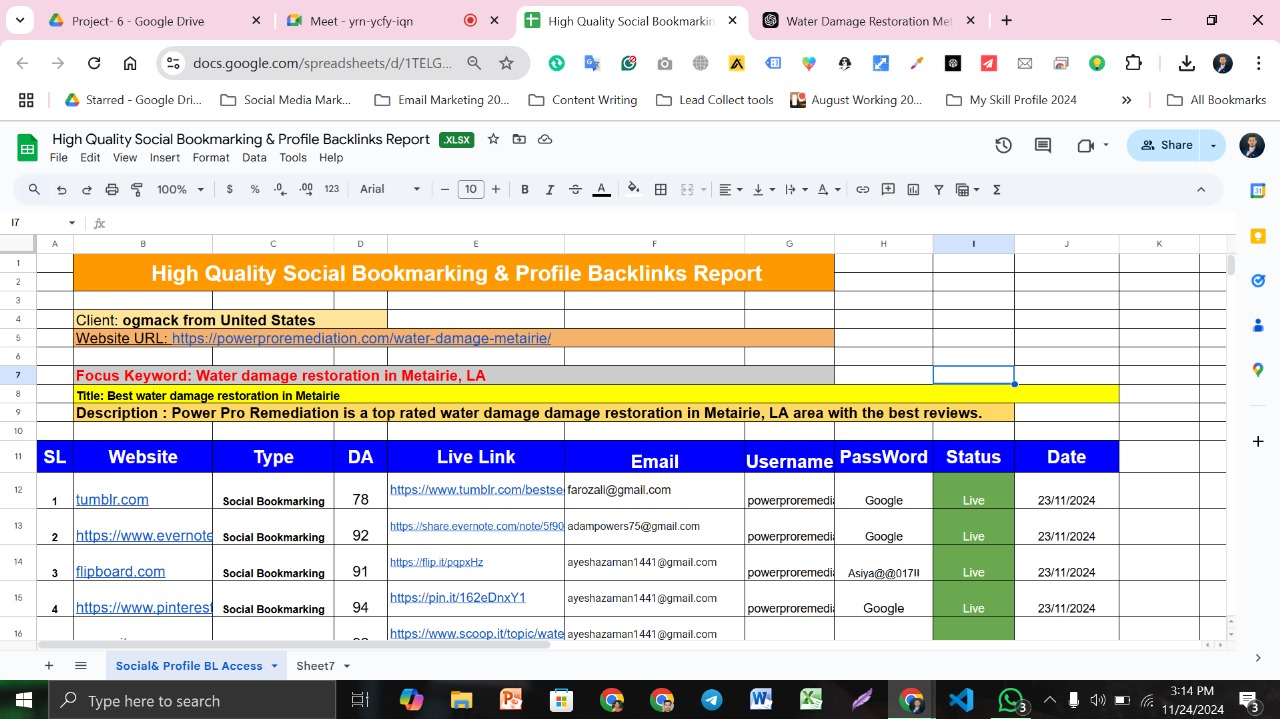Open the tumblr.com website link
This screenshot has width=1280, height=719.
112,500
